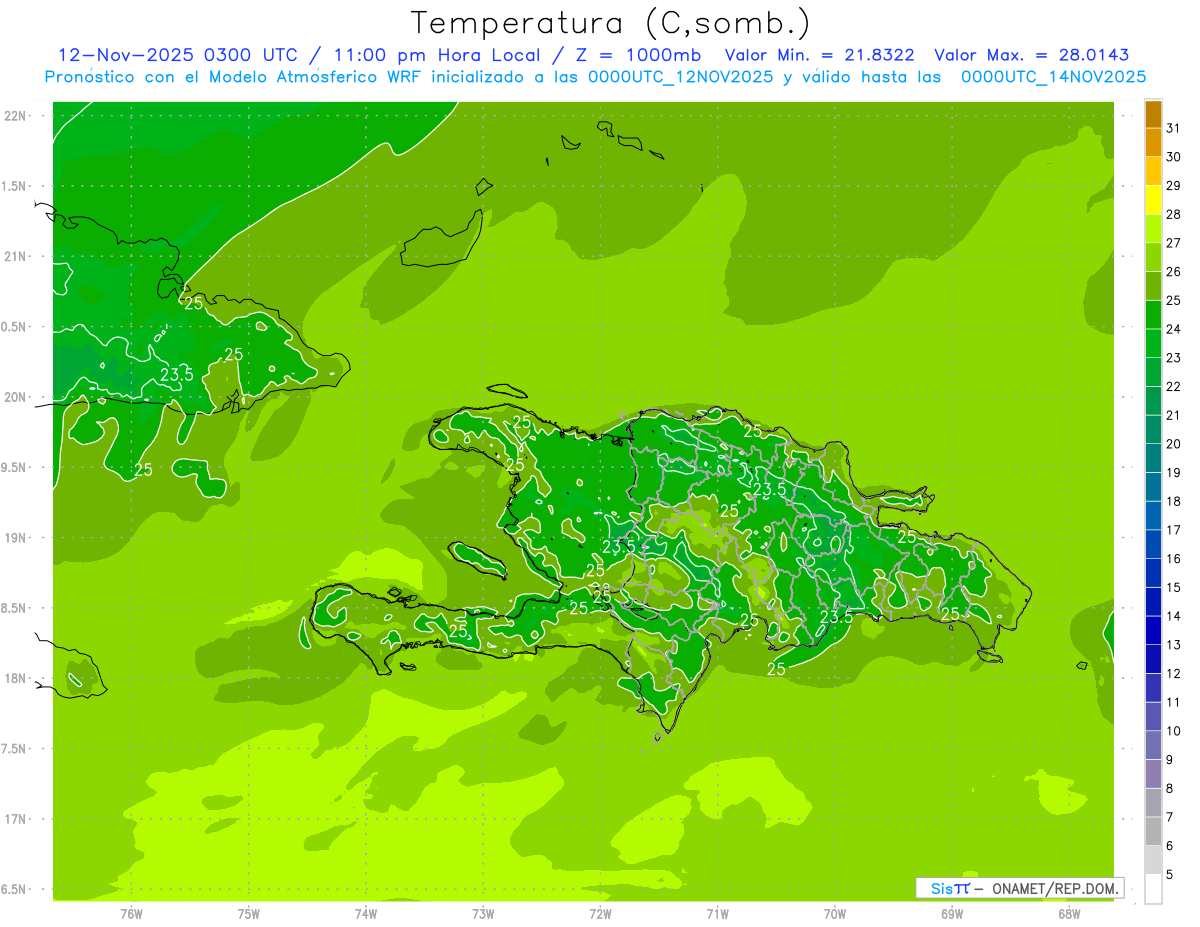This screenshot has height=927, width=1200.
Task: Click the "Temperatura (C,somb.)" title
Action: point(612,23)
